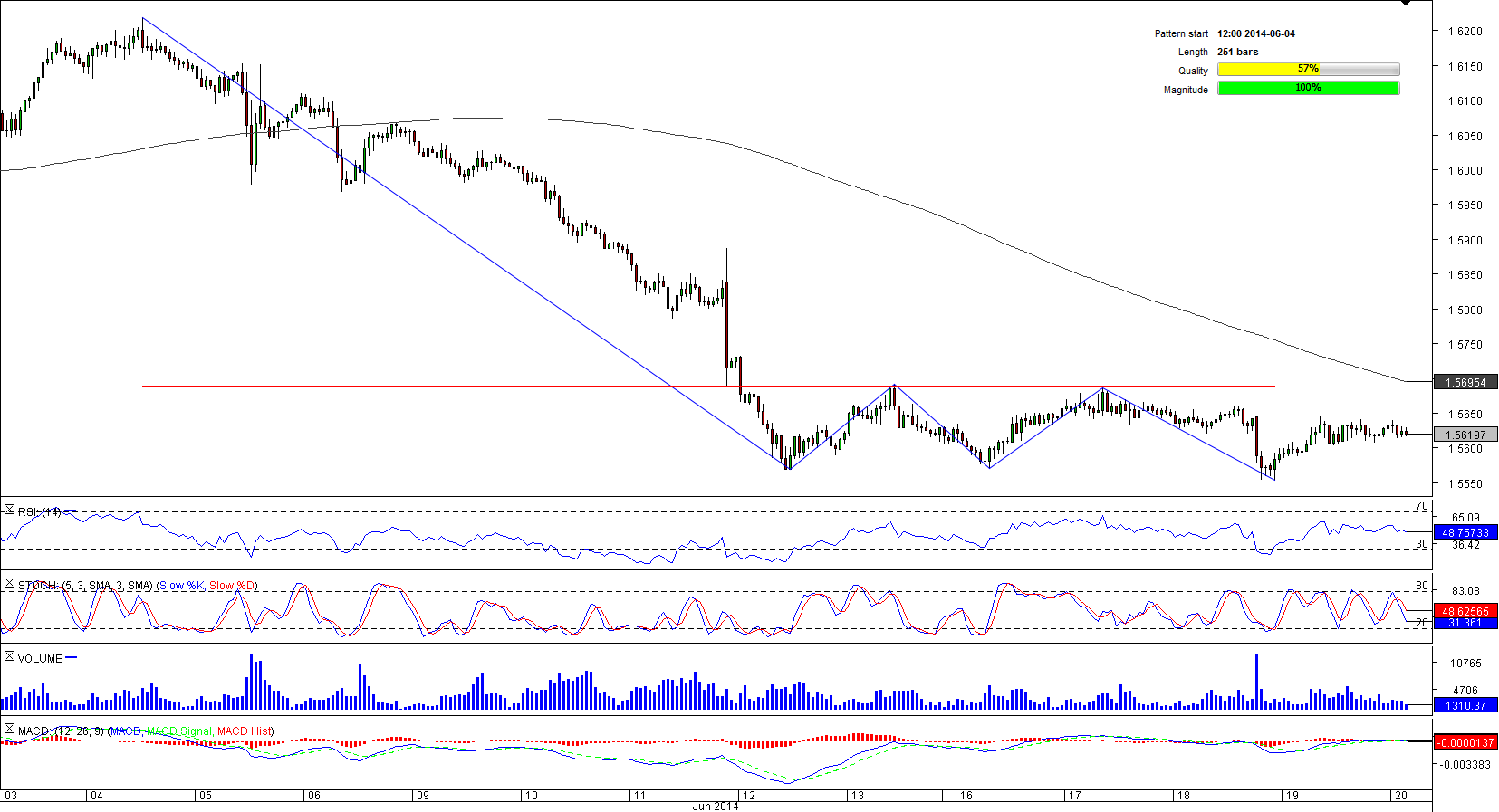Click the RSI blue legend line marker
The image size is (1499, 812).
71,511
